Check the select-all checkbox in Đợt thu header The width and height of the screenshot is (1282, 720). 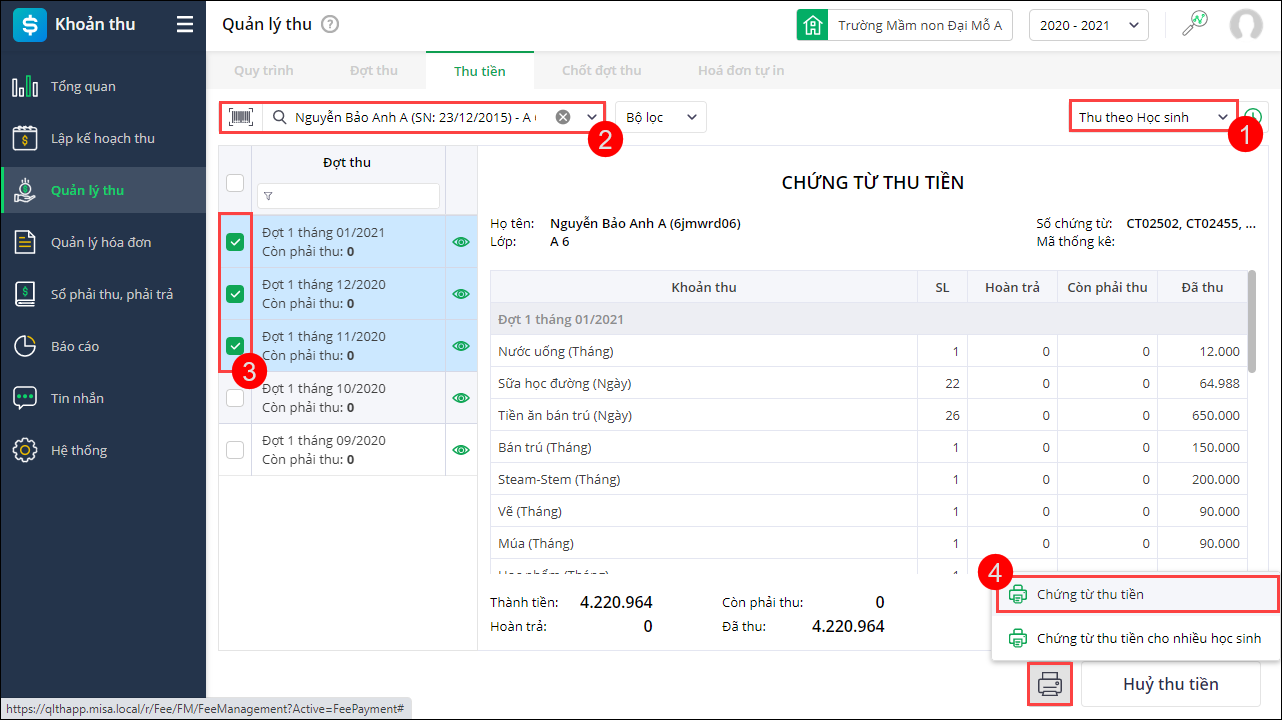[x=235, y=182]
